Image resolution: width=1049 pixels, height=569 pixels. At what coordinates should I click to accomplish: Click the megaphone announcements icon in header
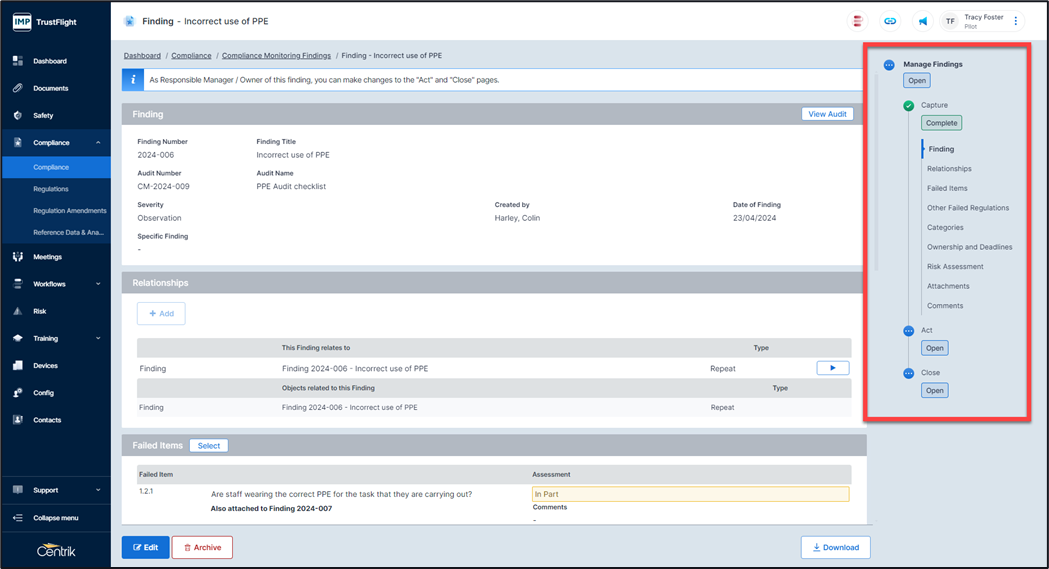pyautogui.click(x=922, y=21)
